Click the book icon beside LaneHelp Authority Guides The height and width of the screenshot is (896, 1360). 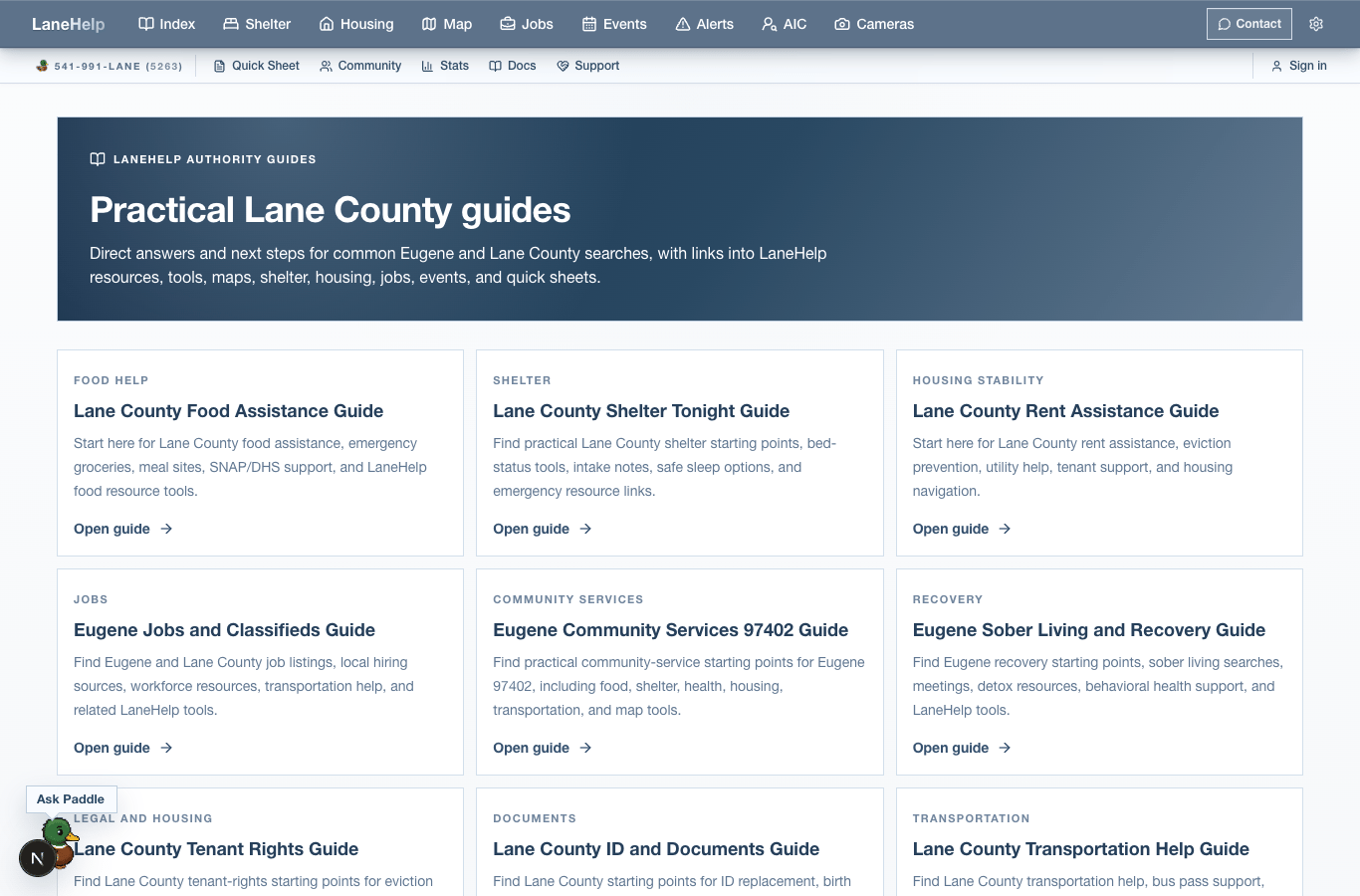98,159
